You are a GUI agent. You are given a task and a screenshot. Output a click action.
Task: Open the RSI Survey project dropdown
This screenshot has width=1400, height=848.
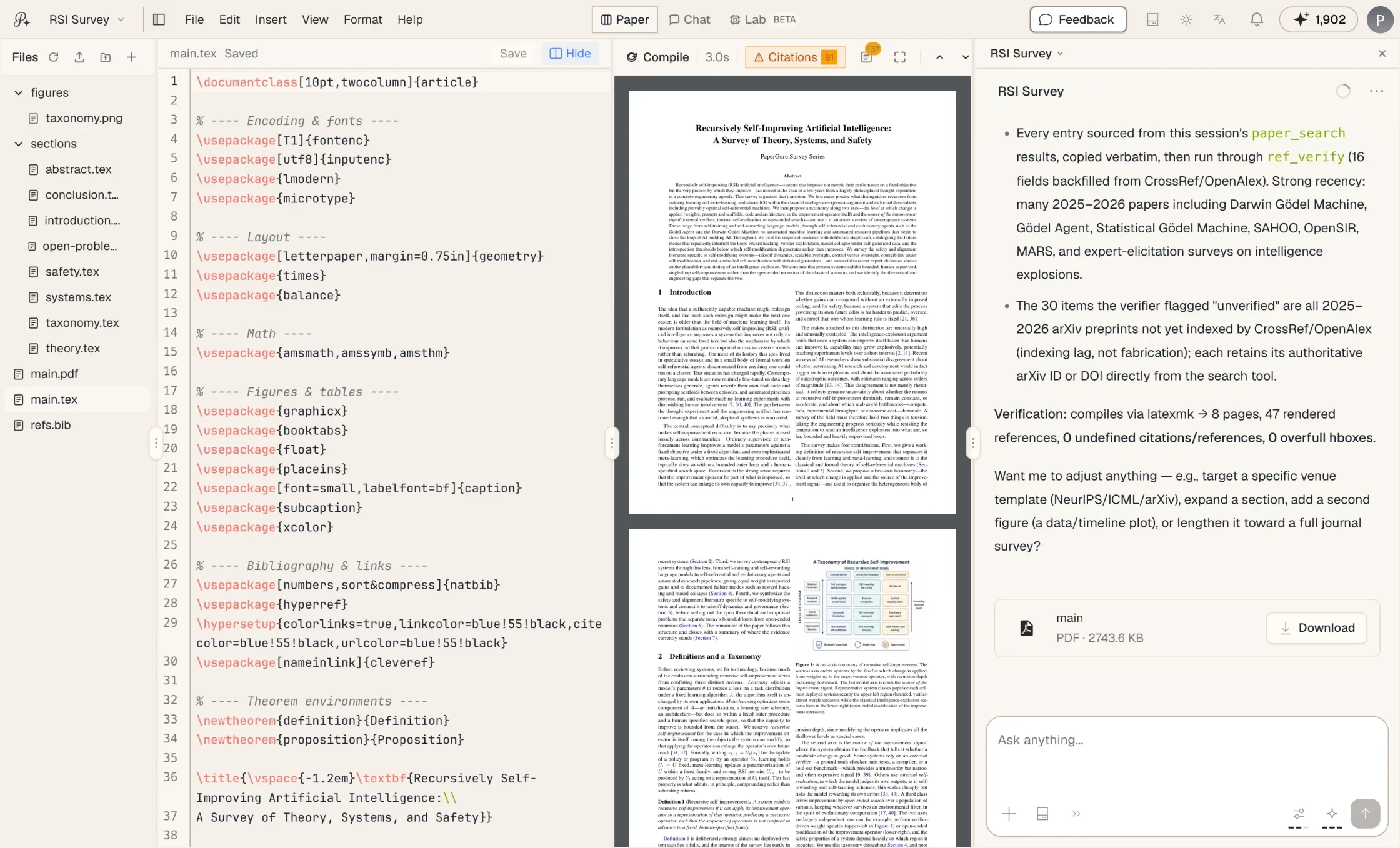coord(87,19)
